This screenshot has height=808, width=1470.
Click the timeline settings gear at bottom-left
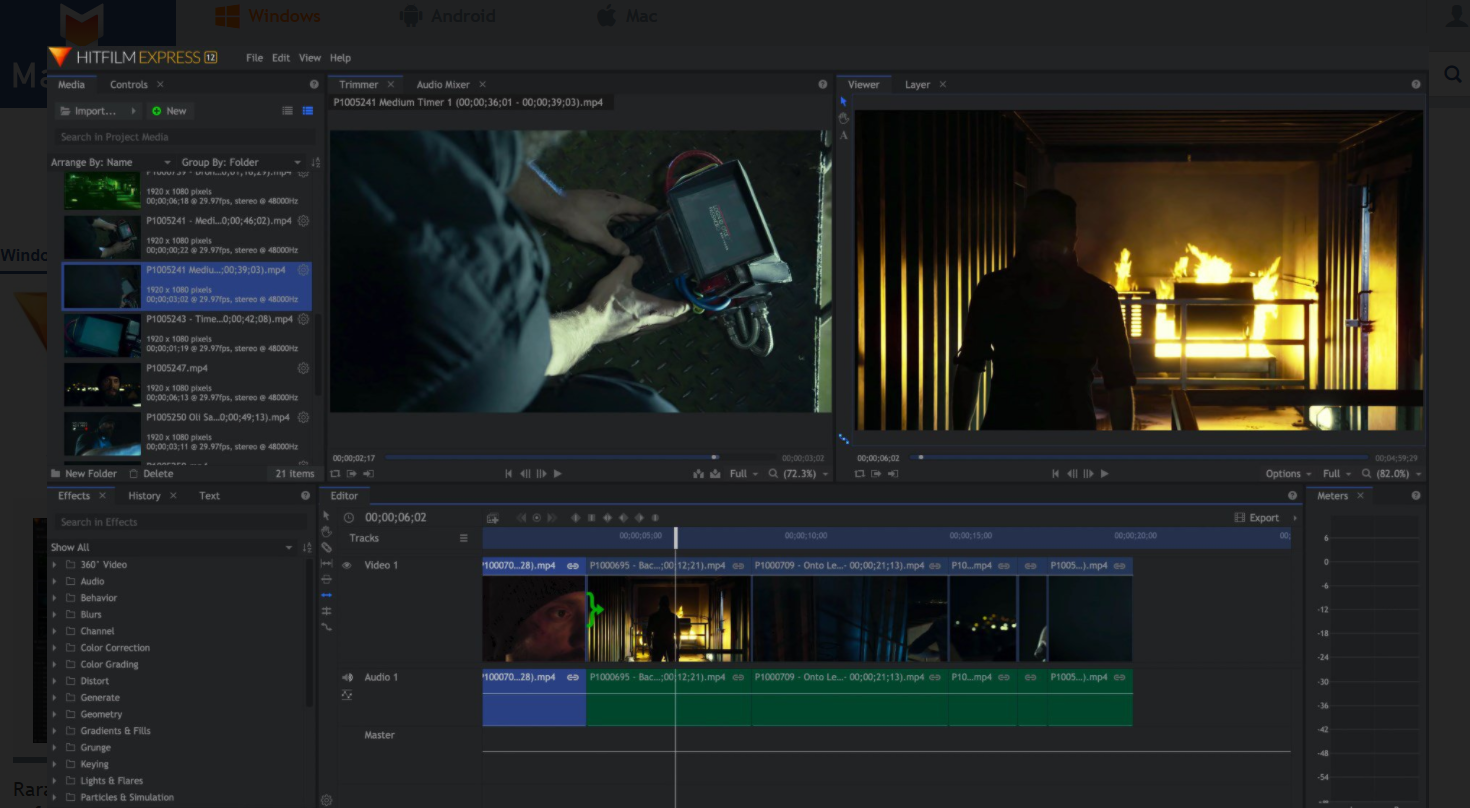pos(326,800)
